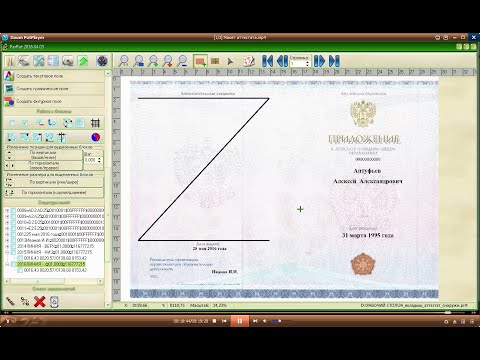Go to the last page with the blue arrow
480x360 pixels.
[334, 61]
